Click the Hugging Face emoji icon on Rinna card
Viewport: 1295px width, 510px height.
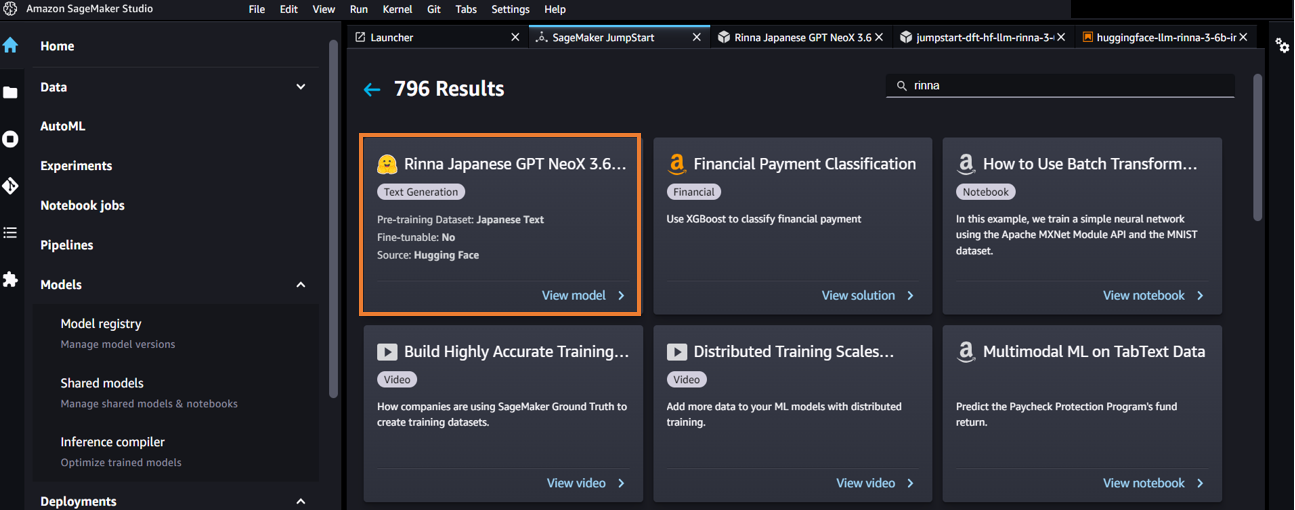(387, 164)
